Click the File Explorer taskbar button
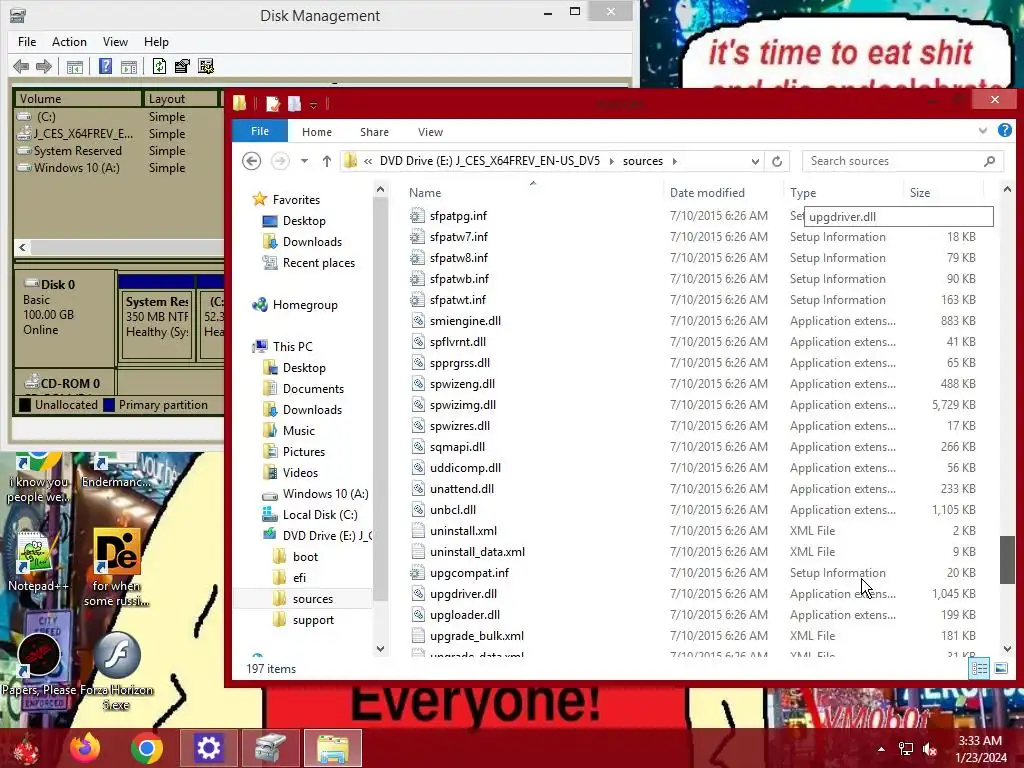The width and height of the screenshot is (1024, 768). click(332, 748)
